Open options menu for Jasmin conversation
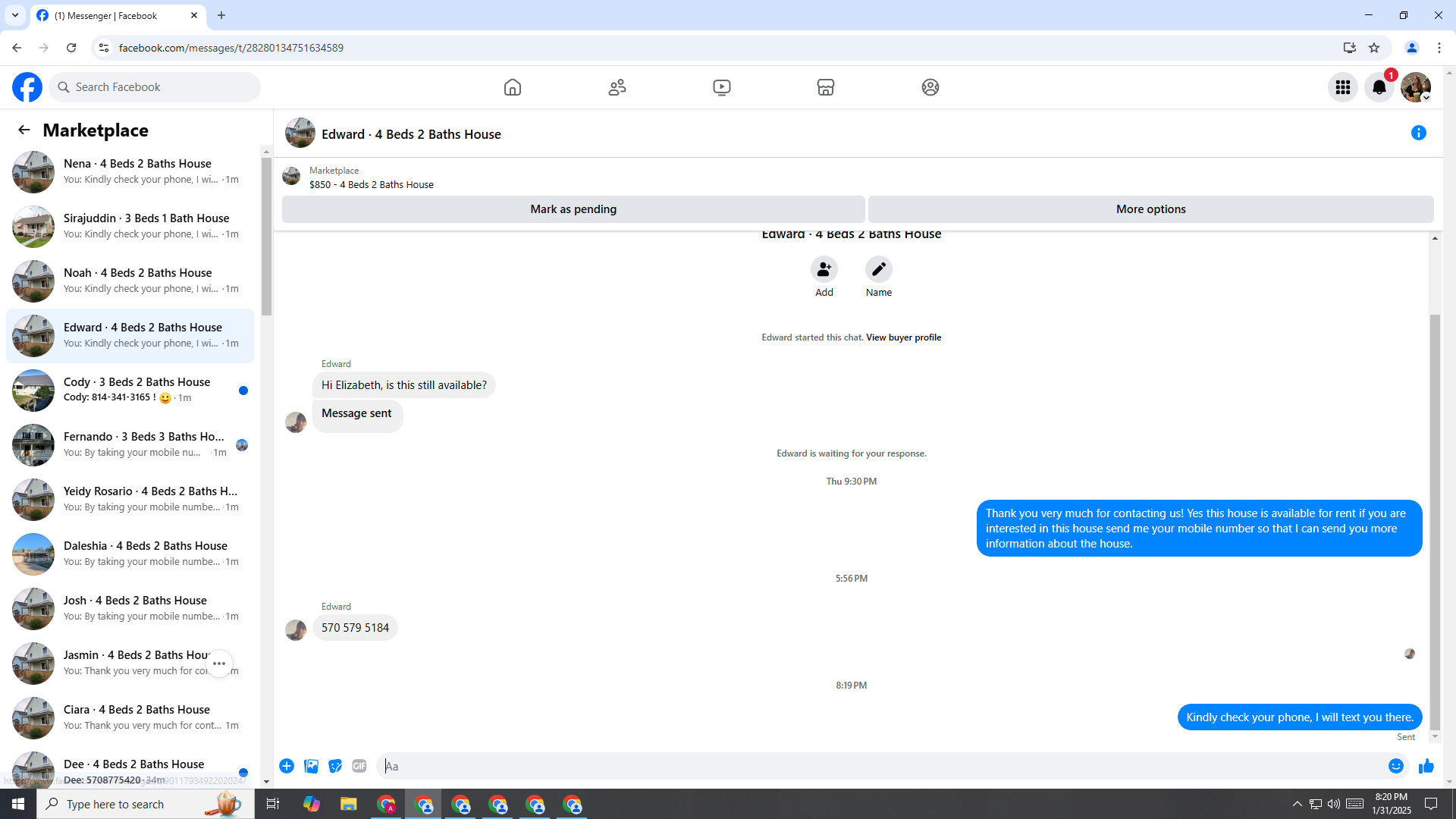The height and width of the screenshot is (819, 1456). point(219,664)
